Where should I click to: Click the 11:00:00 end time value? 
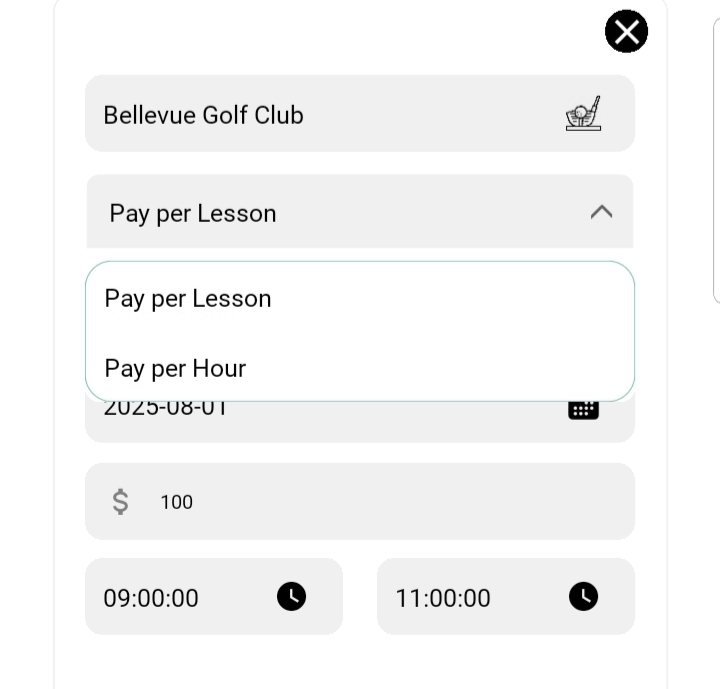(x=443, y=598)
